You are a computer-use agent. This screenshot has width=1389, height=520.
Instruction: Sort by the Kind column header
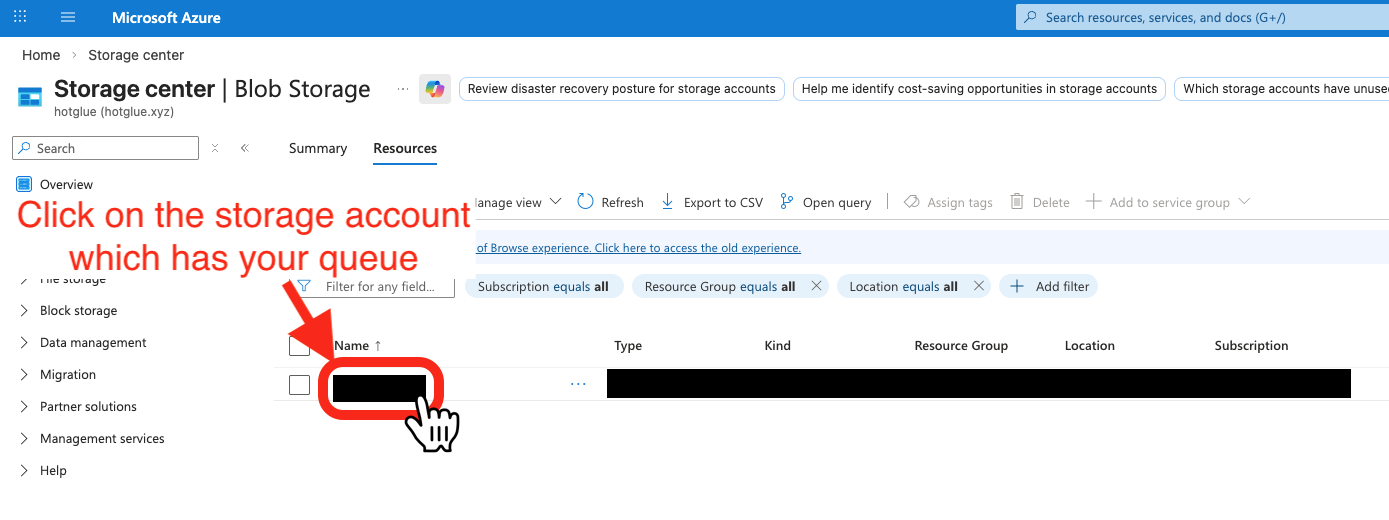pyautogui.click(x=778, y=346)
